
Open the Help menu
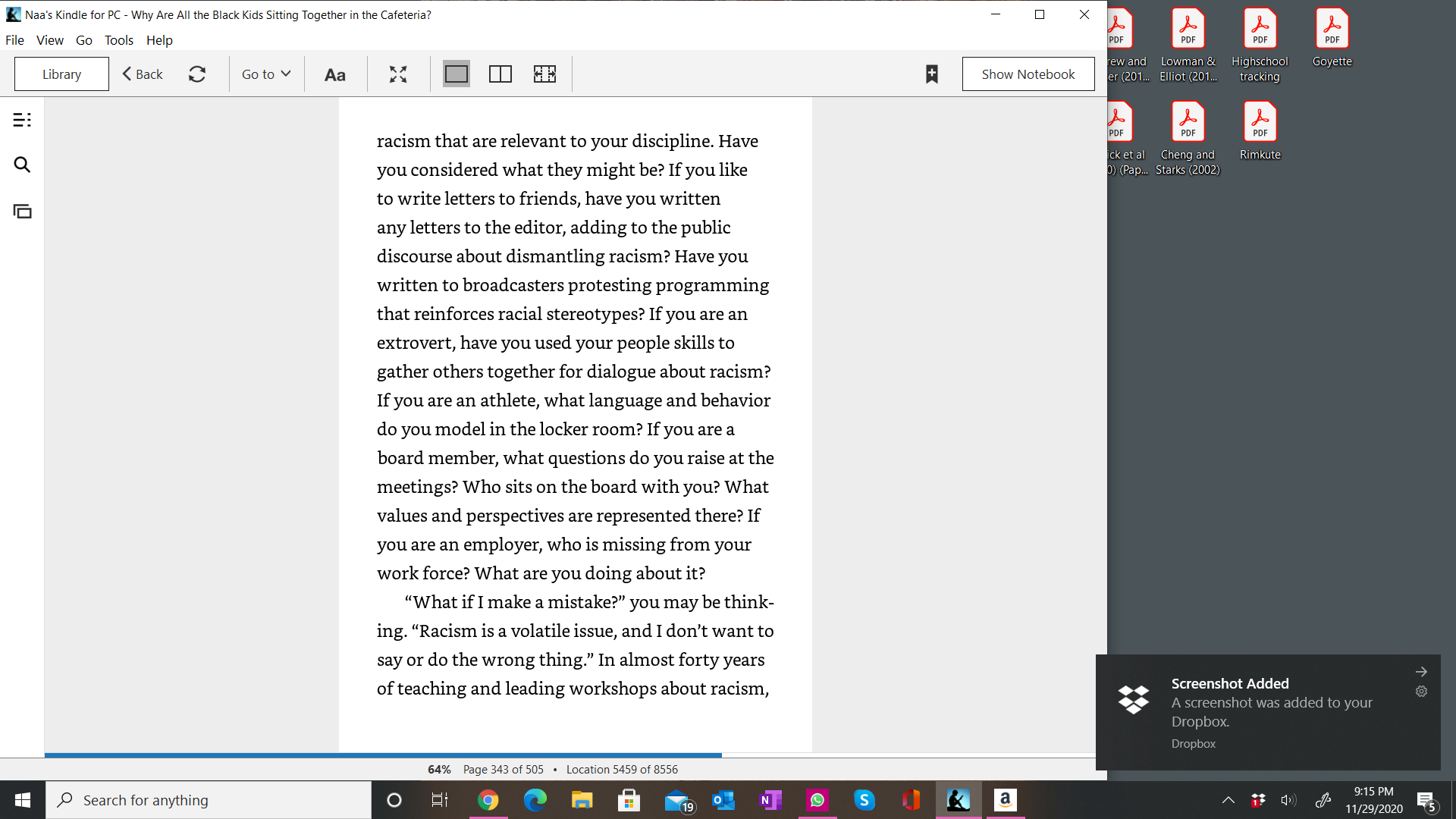coord(159,40)
